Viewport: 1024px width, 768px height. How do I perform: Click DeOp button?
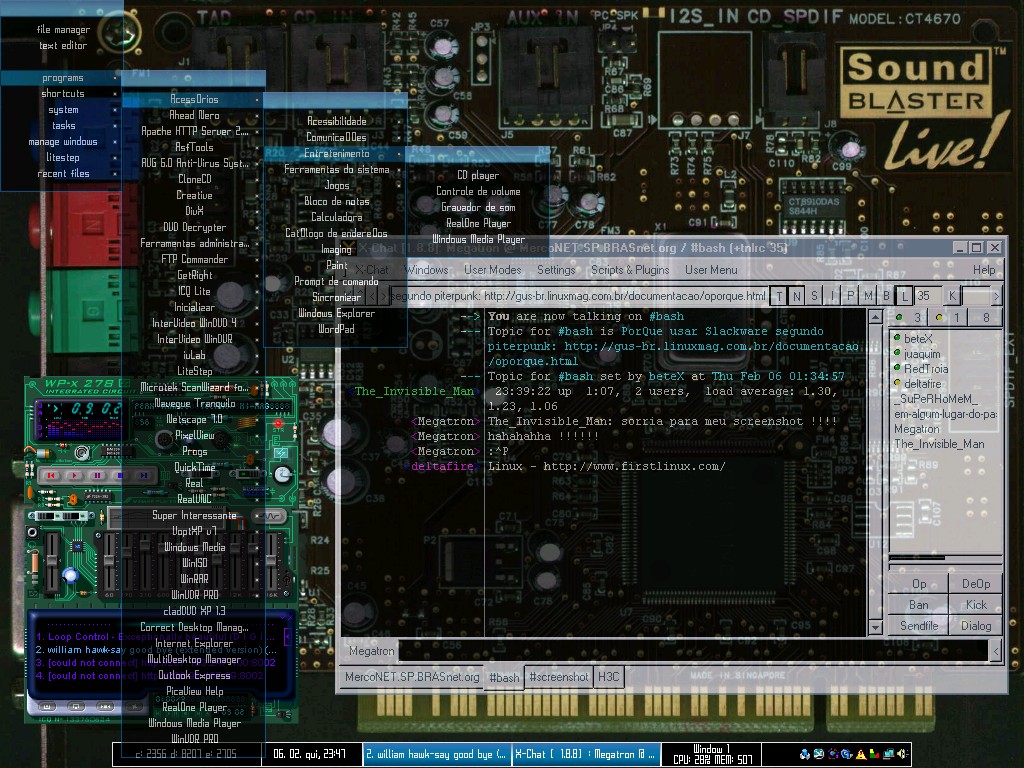pos(976,584)
